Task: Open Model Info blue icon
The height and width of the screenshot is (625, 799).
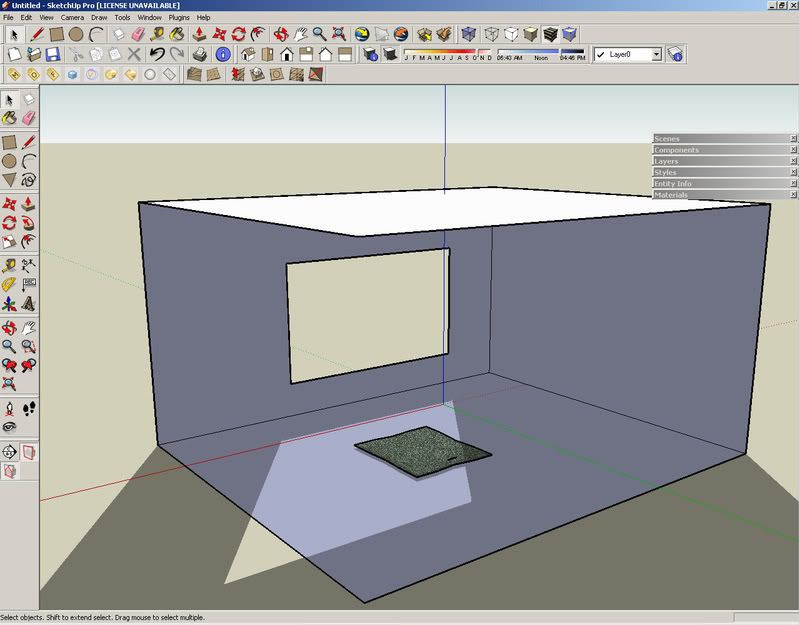Action: click(223, 54)
